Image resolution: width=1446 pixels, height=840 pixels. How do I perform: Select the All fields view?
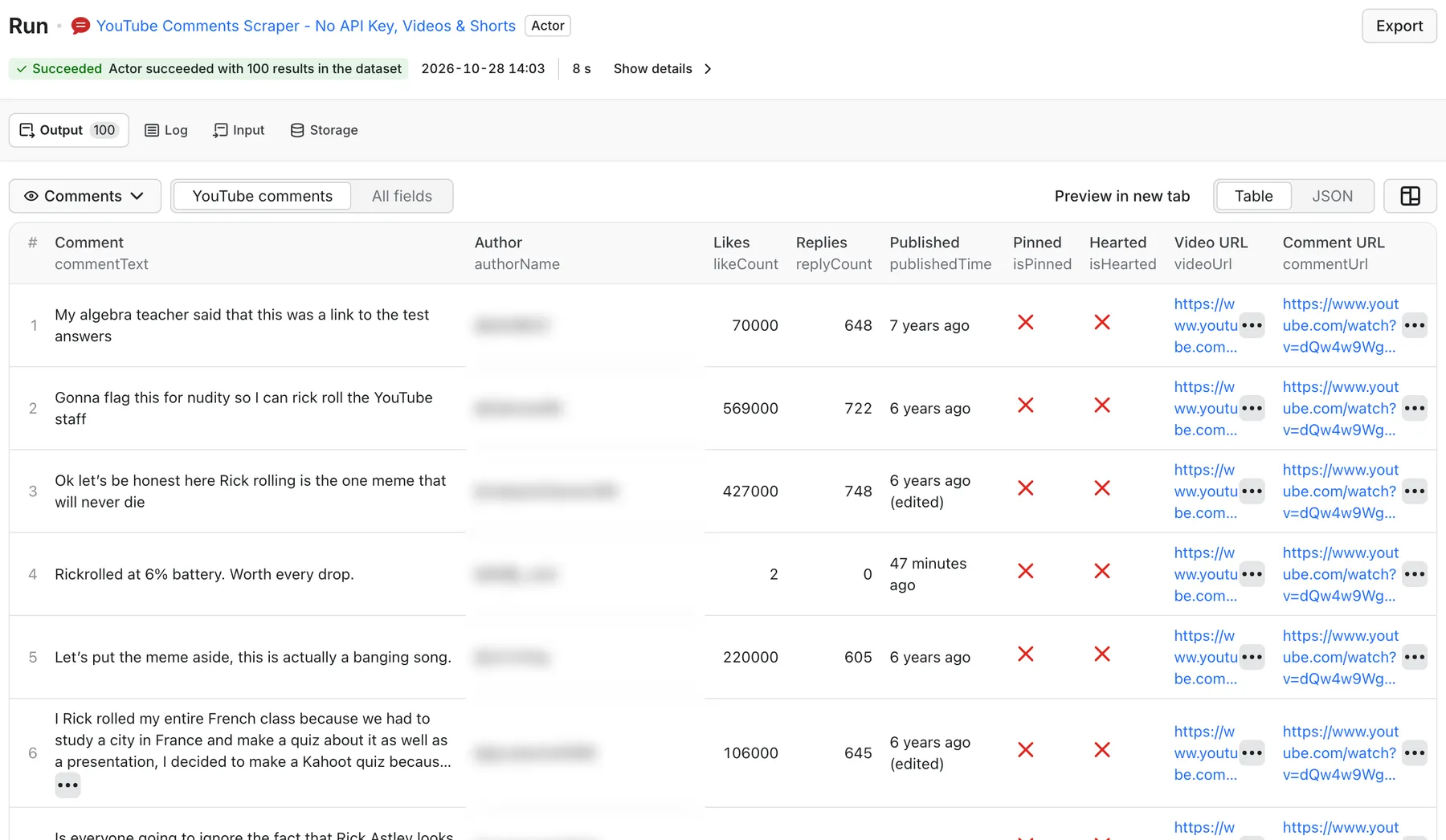click(x=402, y=196)
